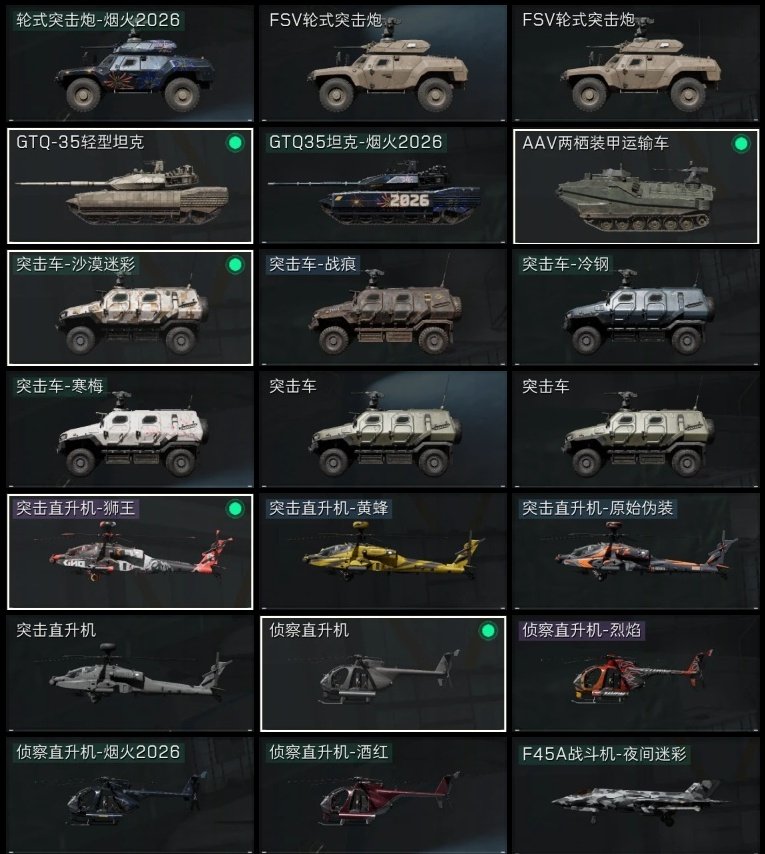The image size is (765, 854).
Task: Select the default gray 突击直升机 card
Action: point(130,674)
